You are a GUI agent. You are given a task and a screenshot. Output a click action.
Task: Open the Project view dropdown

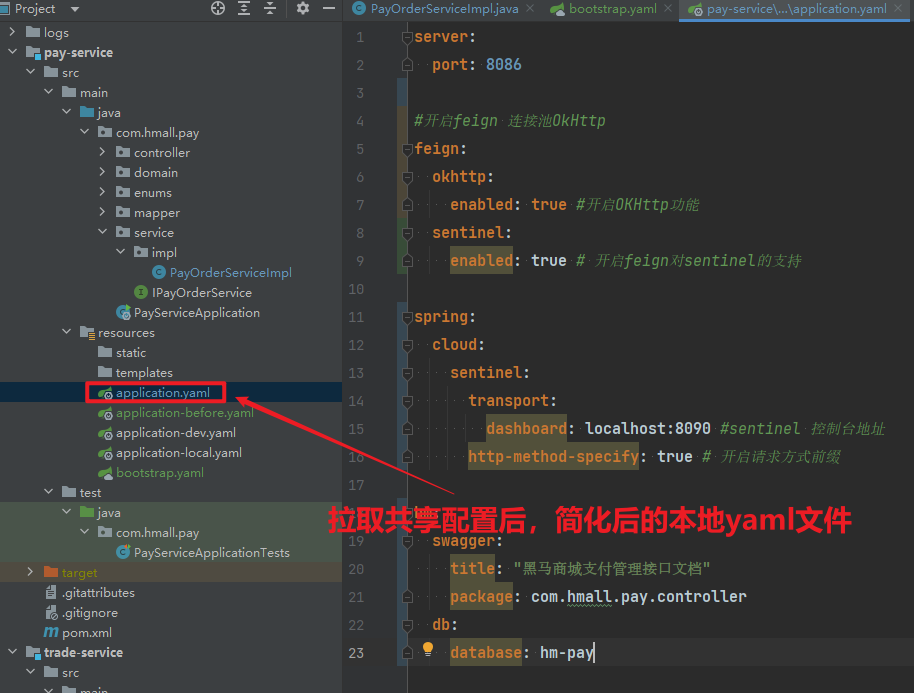pos(74,8)
